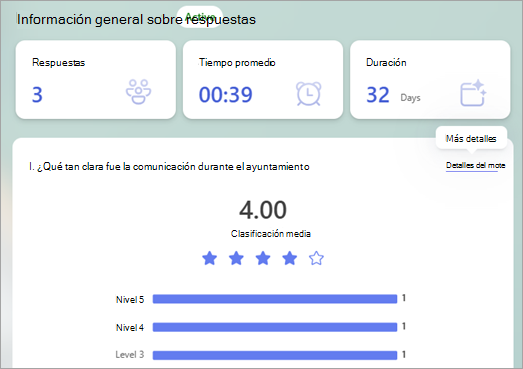This screenshot has height=369, width=523.
Task: Open the Respuestas summary card
Action: coord(96,80)
